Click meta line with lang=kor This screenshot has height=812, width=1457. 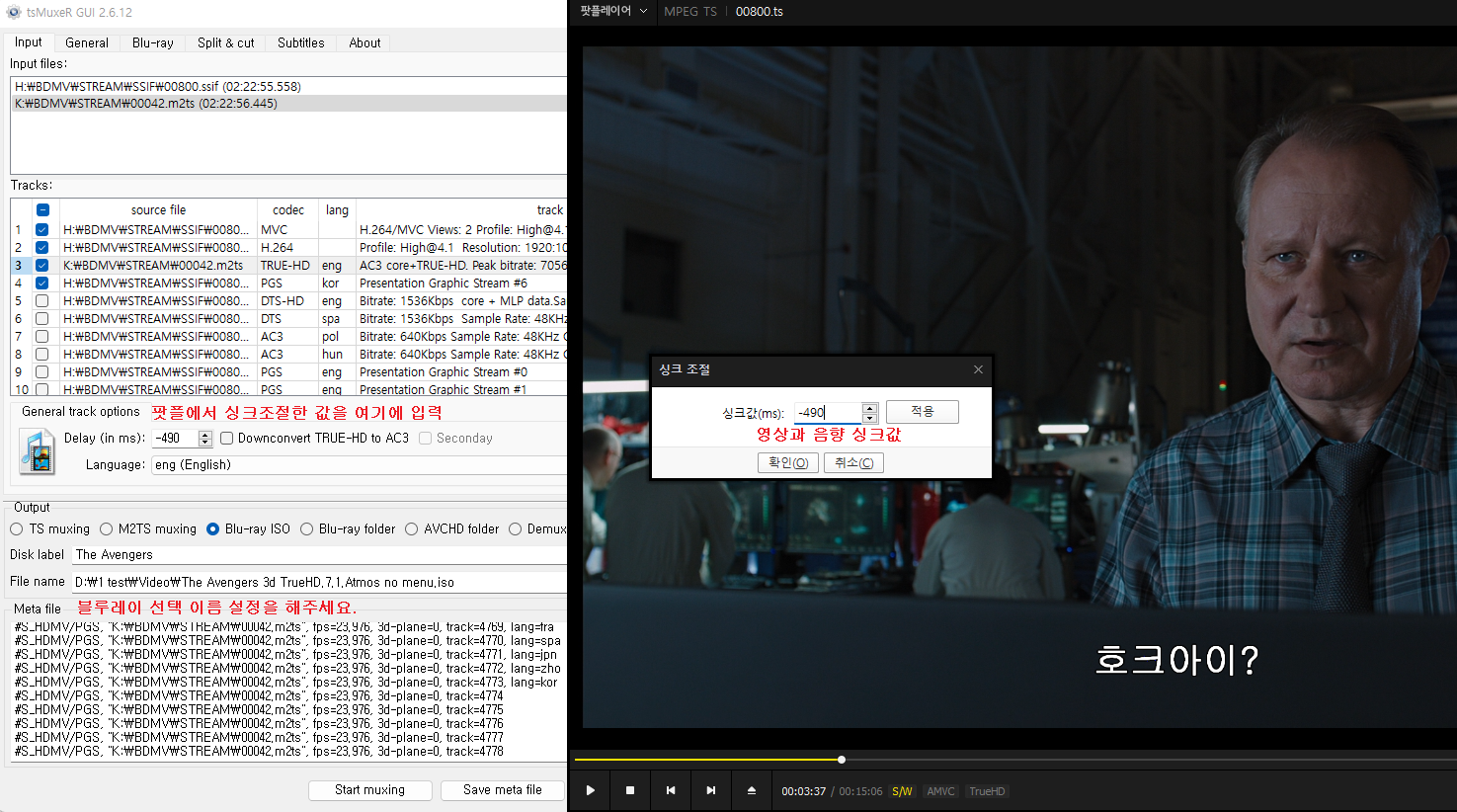point(286,683)
